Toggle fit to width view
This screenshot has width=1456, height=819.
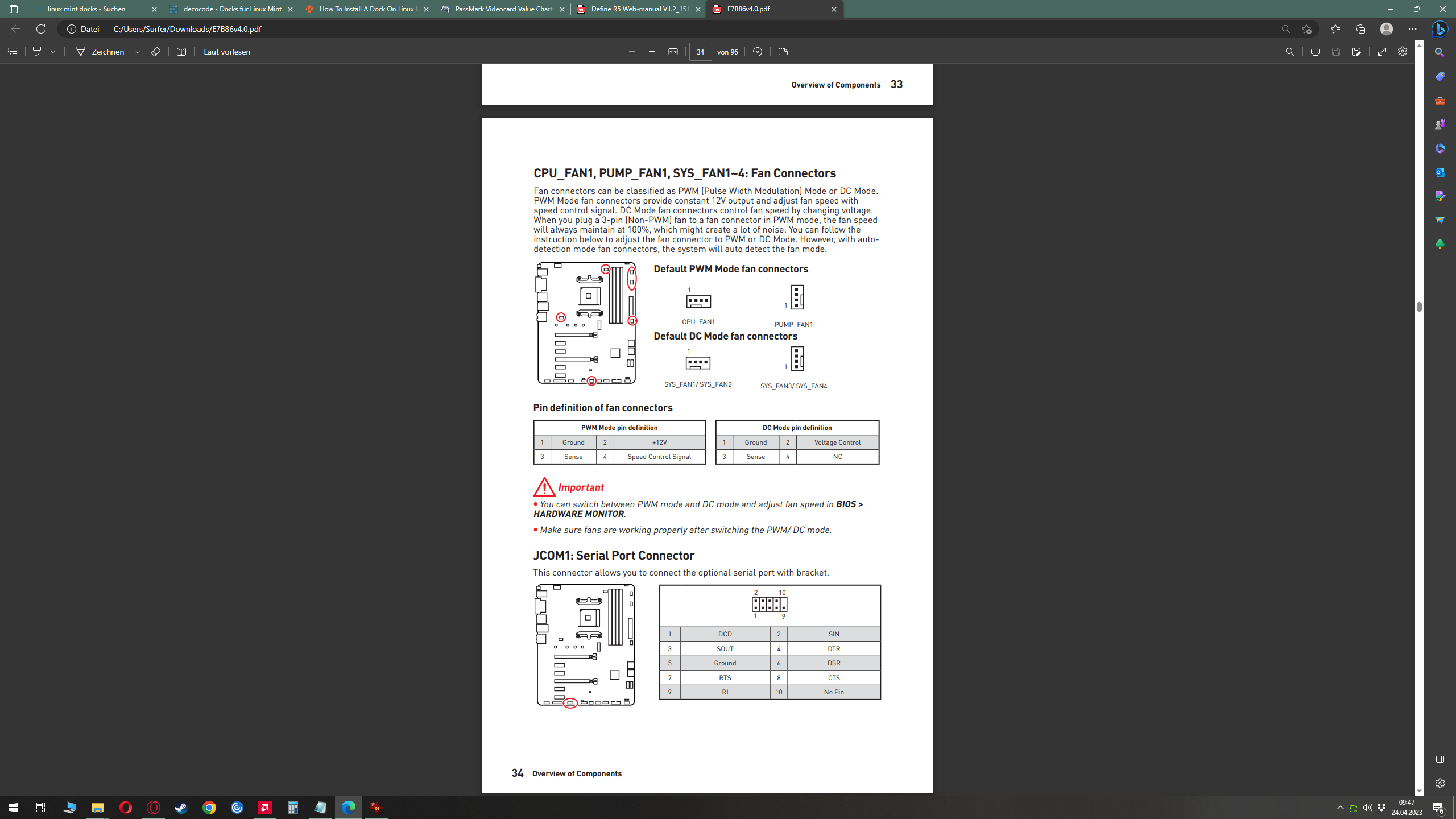click(x=673, y=52)
